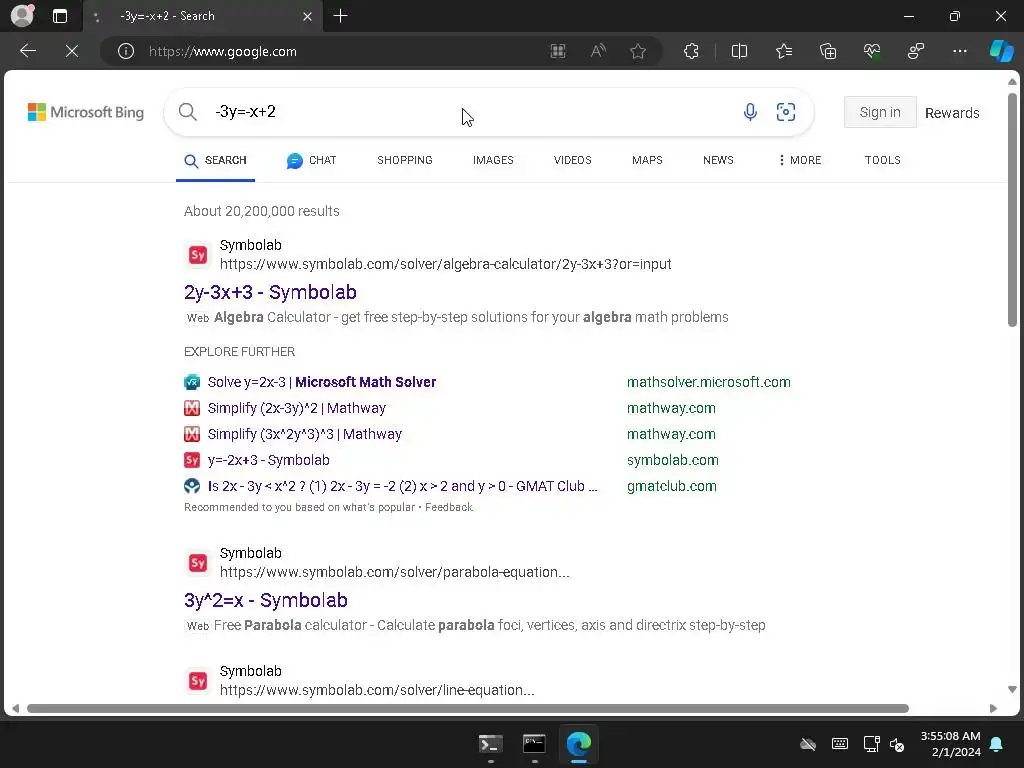Click the symbolab line-equation URL
Screen dimensions: 1024x768
click(x=377, y=691)
